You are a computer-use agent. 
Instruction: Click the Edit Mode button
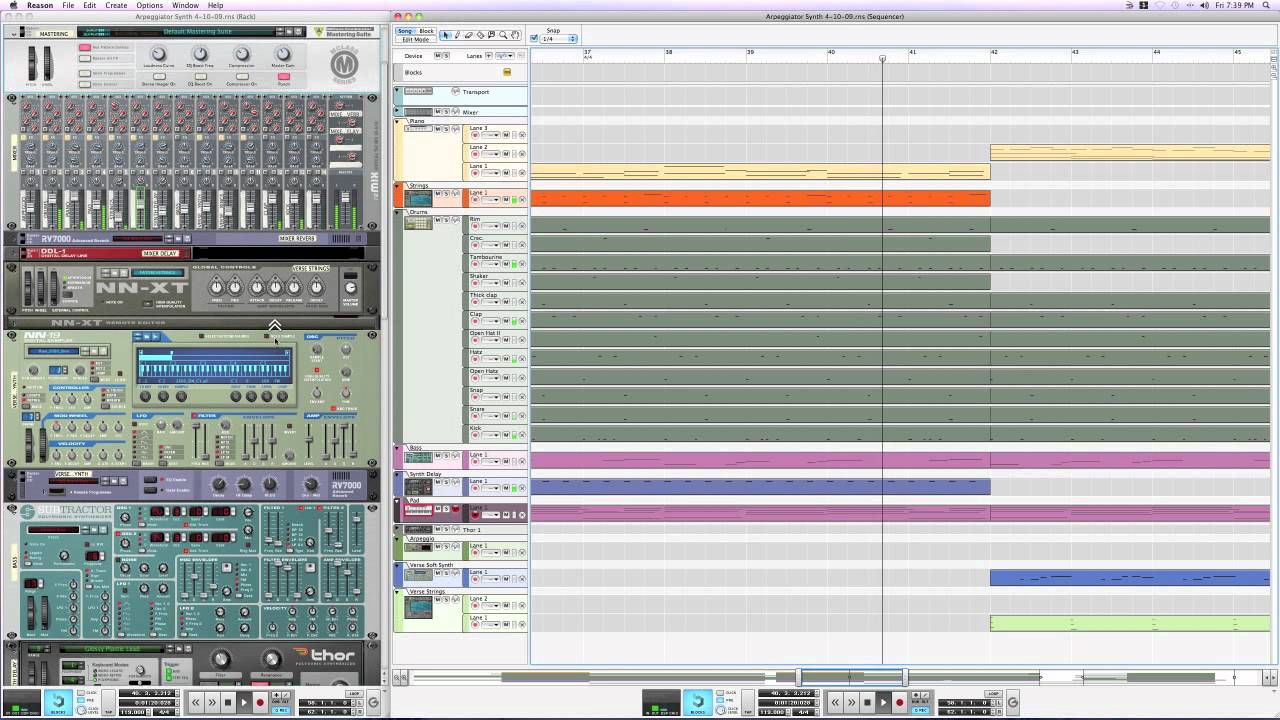(x=416, y=39)
